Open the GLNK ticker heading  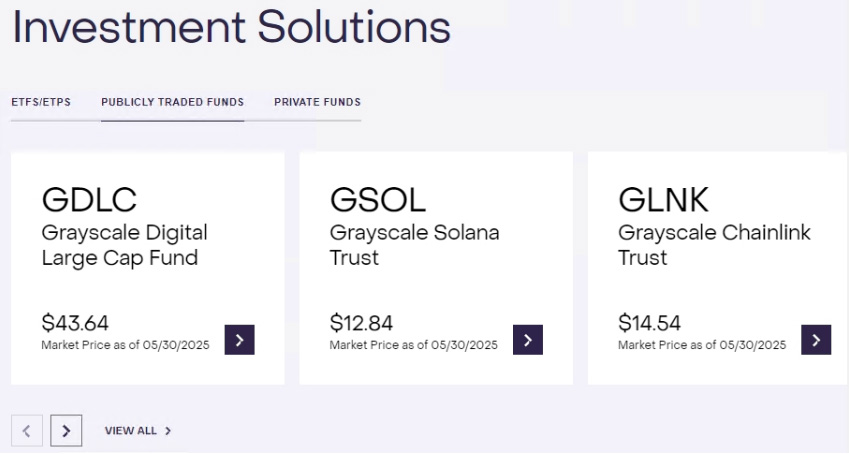[x=664, y=200]
